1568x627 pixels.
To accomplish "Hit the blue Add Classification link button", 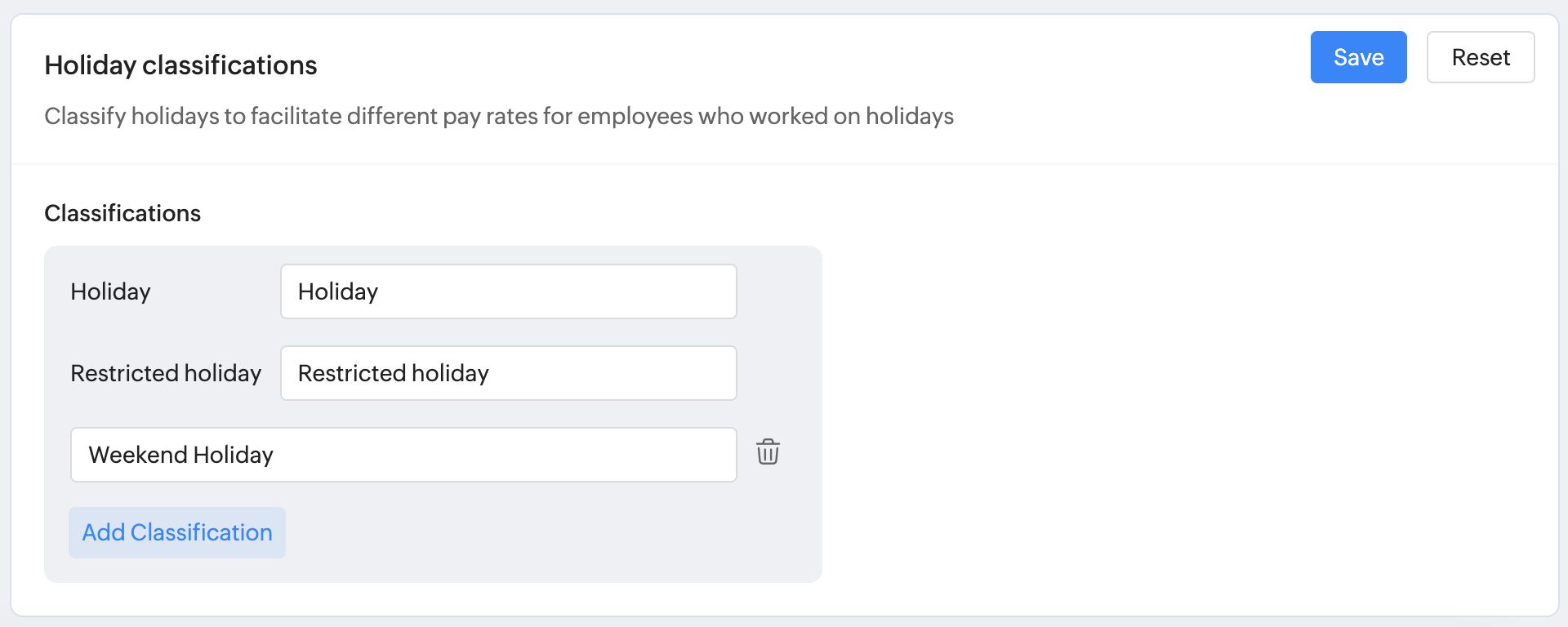I will coord(177,532).
